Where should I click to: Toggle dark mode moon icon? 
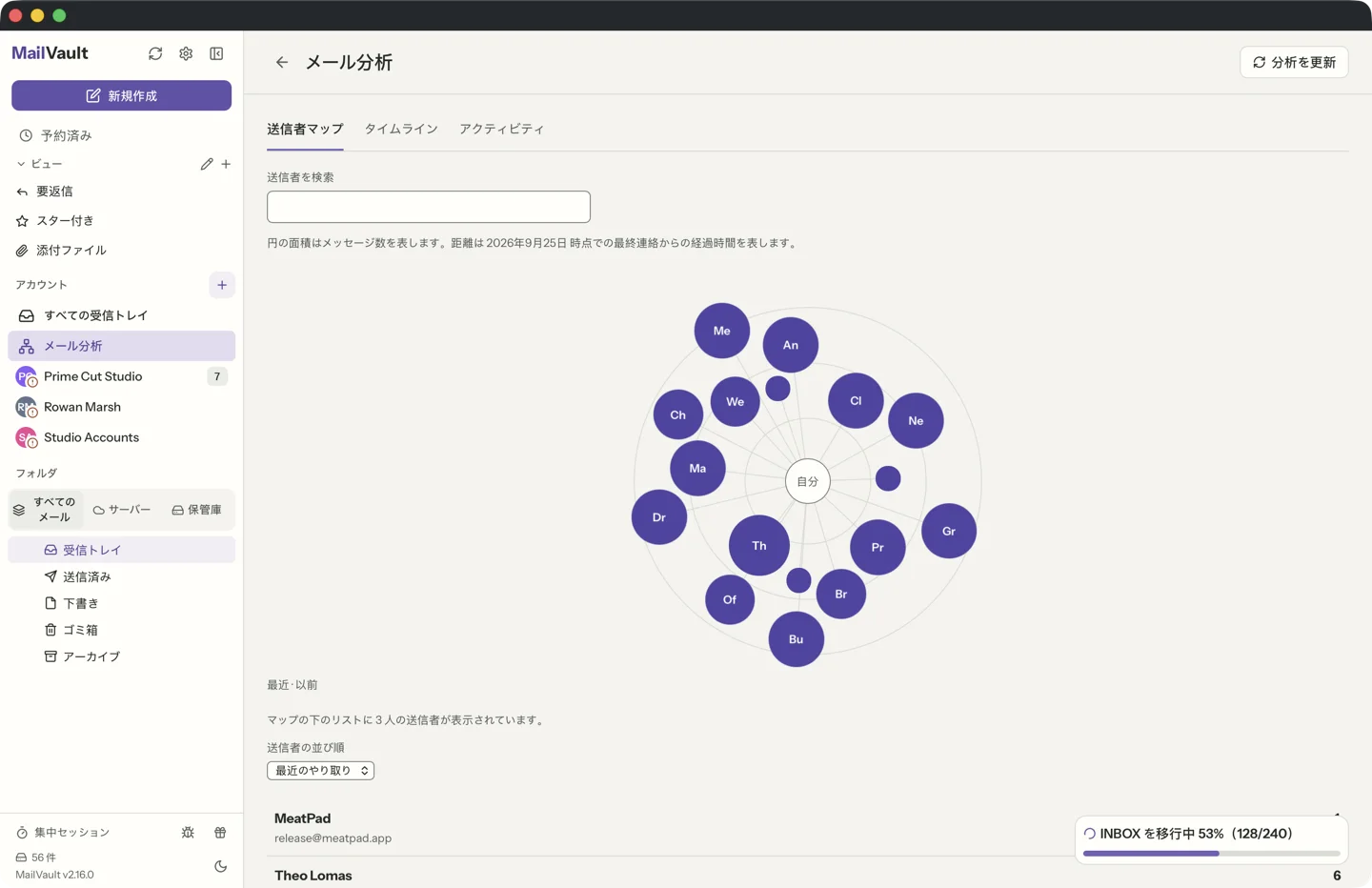tap(220, 866)
